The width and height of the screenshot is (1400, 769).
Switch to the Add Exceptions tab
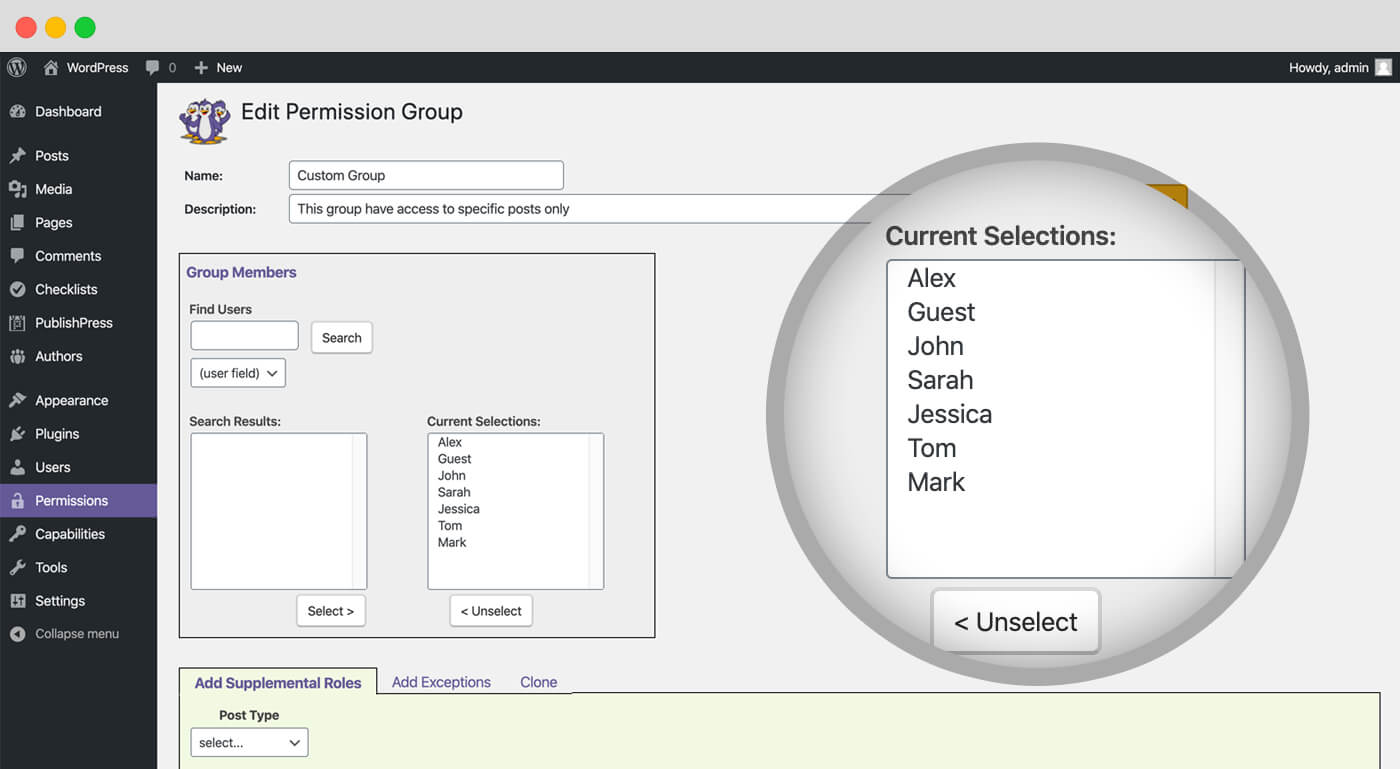pyautogui.click(x=441, y=682)
